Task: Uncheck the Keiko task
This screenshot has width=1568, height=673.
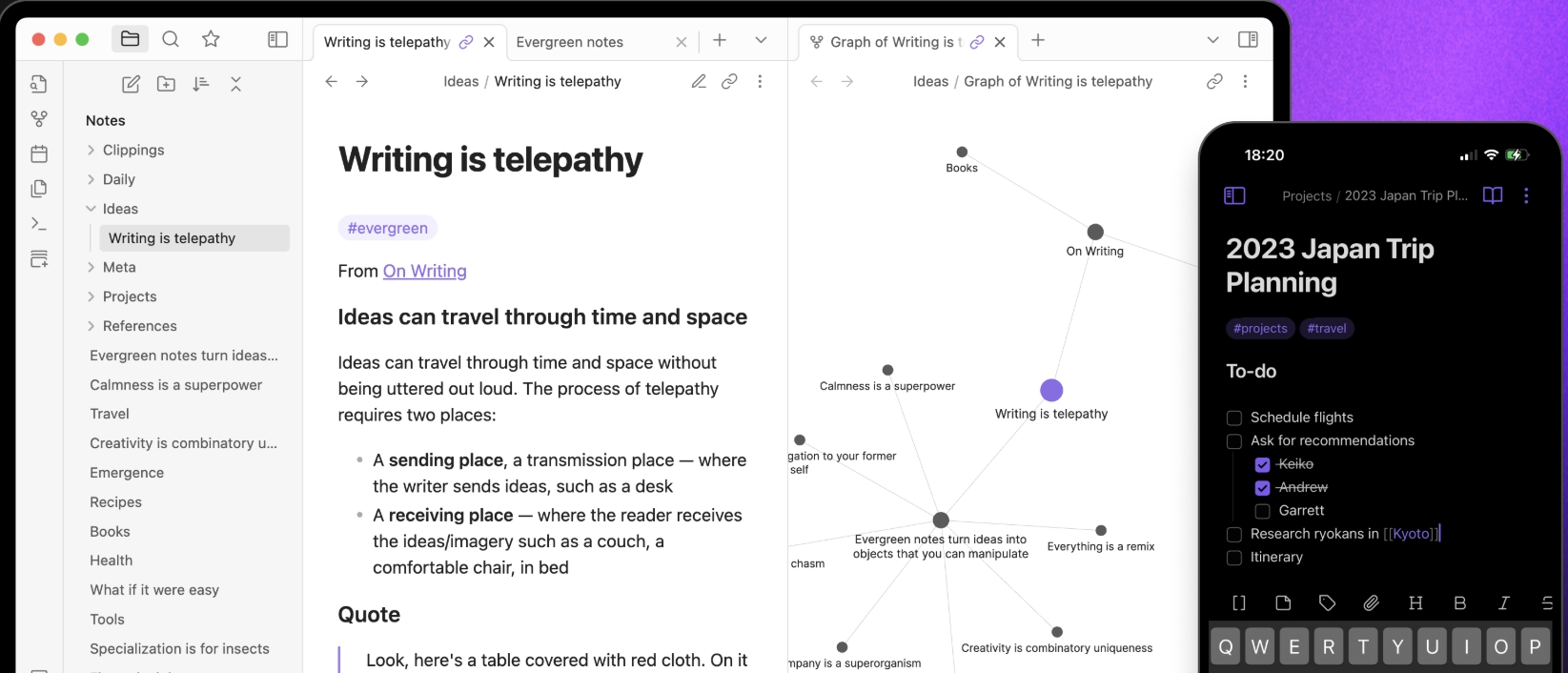Action: tap(1262, 464)
